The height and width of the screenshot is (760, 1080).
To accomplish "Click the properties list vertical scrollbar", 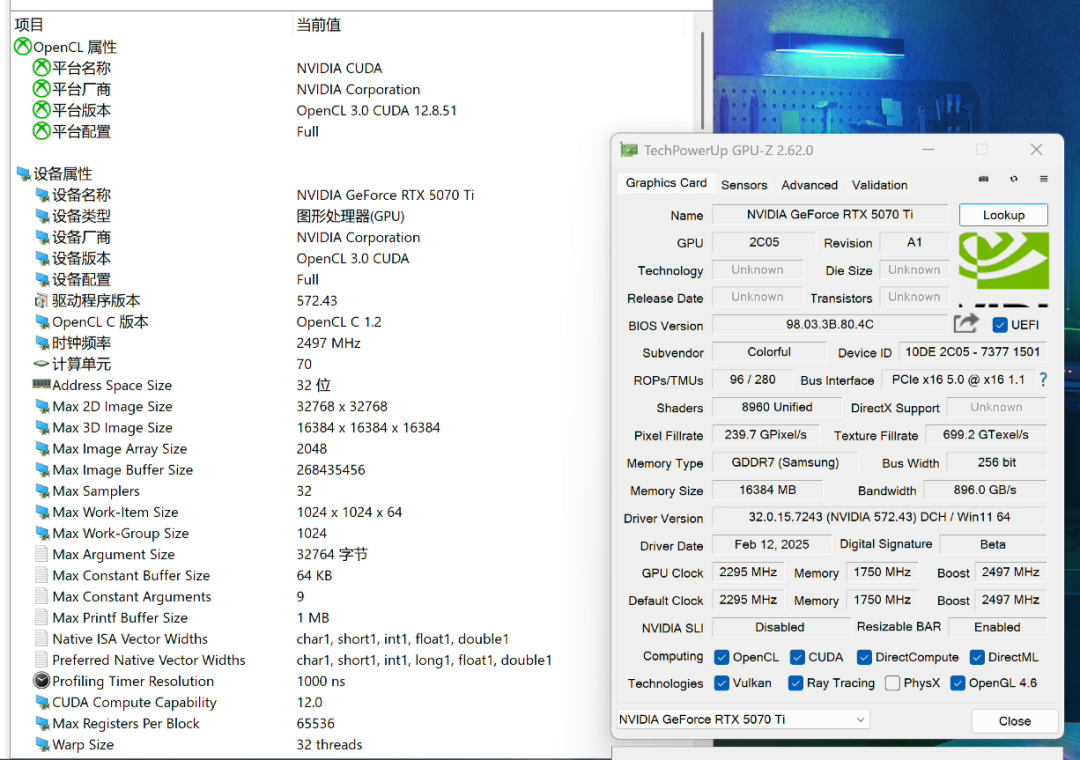I will [x=702, y=79].
